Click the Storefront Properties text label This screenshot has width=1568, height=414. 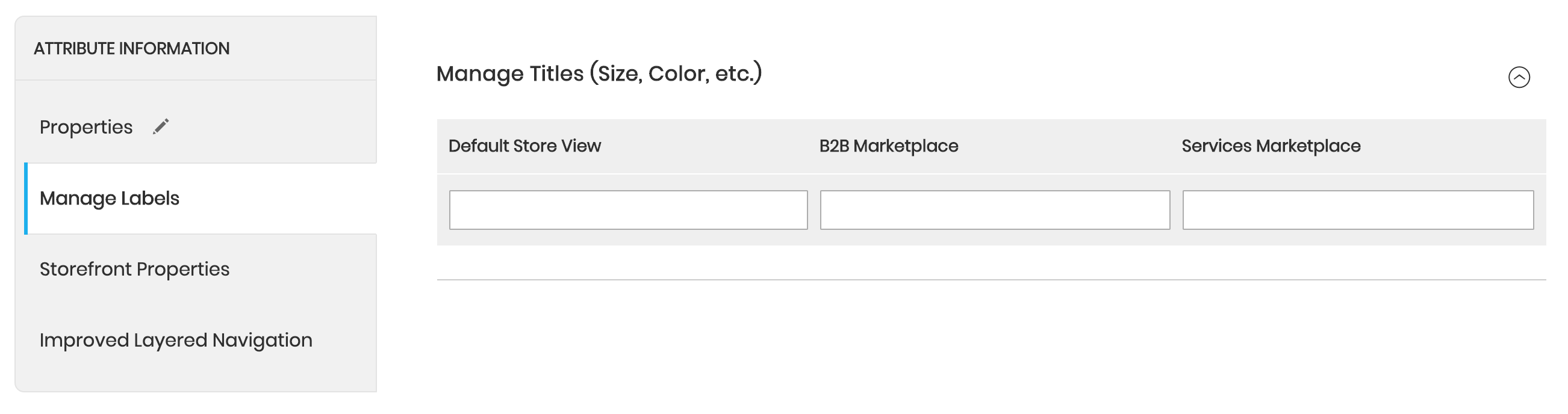tap(134, 270)
